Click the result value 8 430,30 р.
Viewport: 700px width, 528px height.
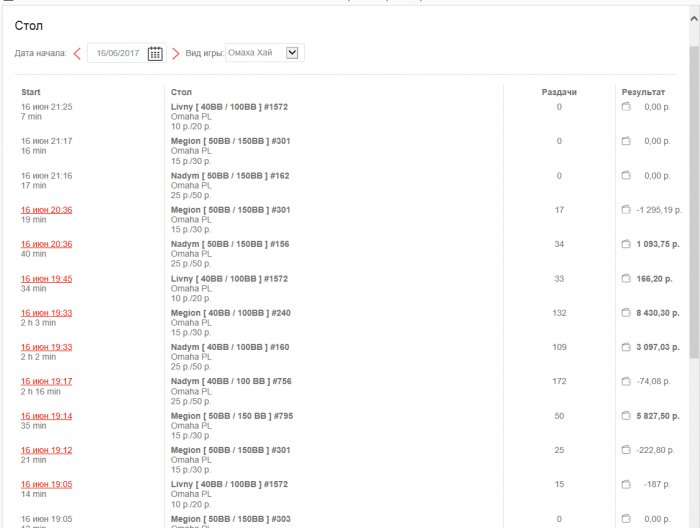coord(658,313)
